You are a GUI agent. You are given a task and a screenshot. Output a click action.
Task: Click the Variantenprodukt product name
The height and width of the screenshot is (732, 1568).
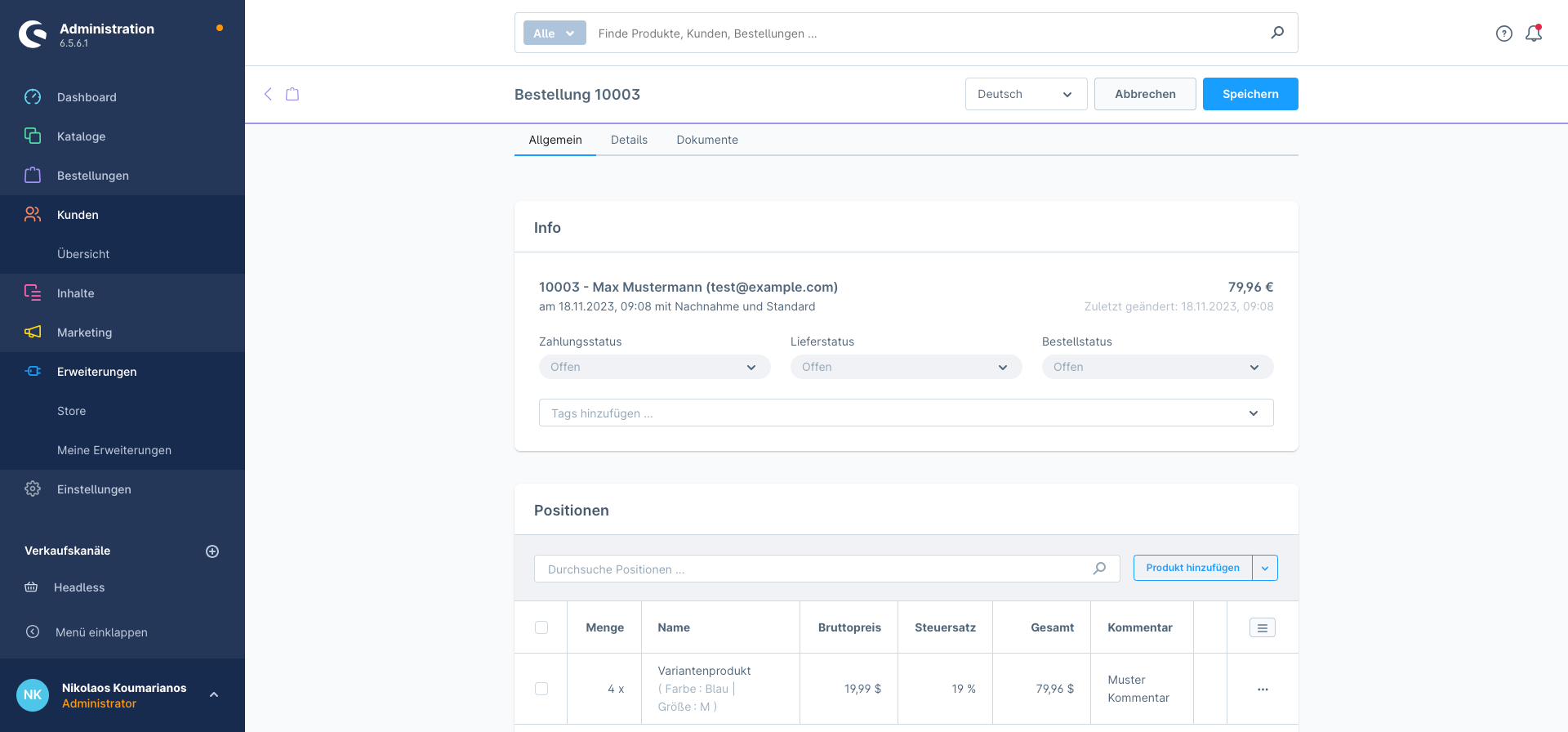click(704, 671)
